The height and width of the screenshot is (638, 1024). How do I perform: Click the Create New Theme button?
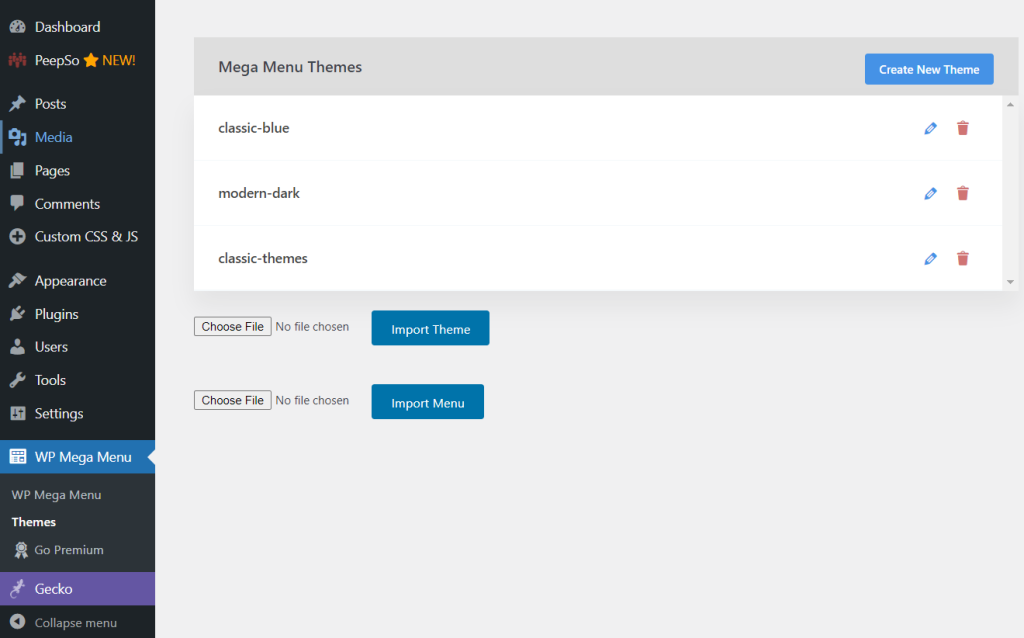point(929,69)
